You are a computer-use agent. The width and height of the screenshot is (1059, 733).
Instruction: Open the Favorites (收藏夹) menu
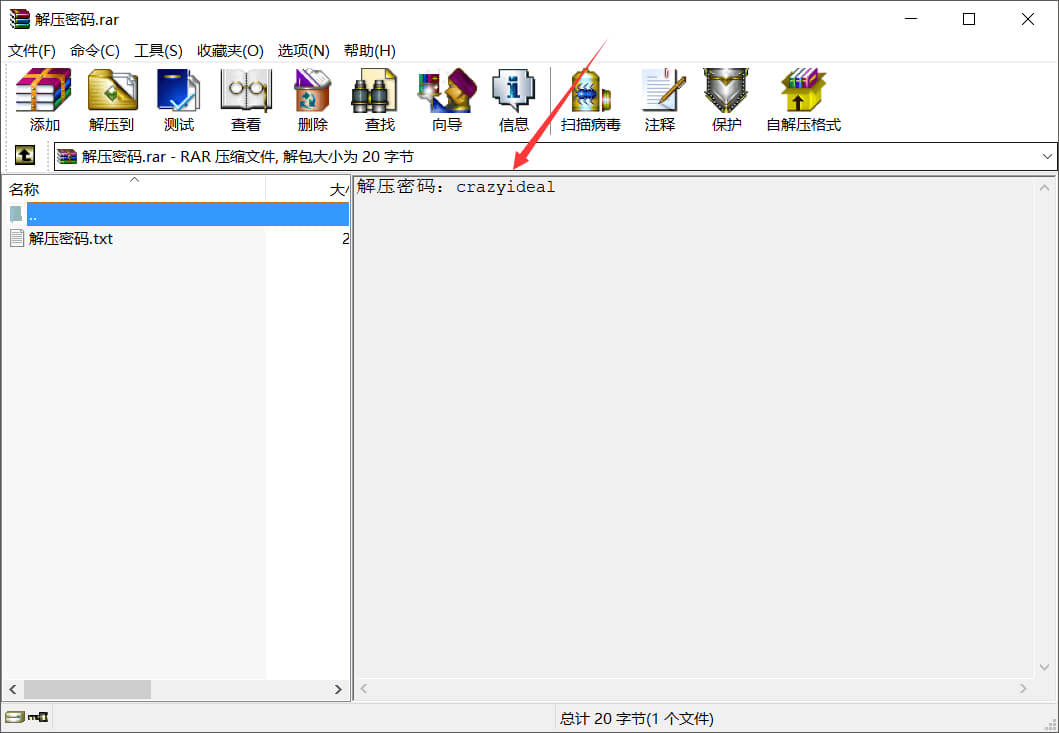click(x=230, y=51)
